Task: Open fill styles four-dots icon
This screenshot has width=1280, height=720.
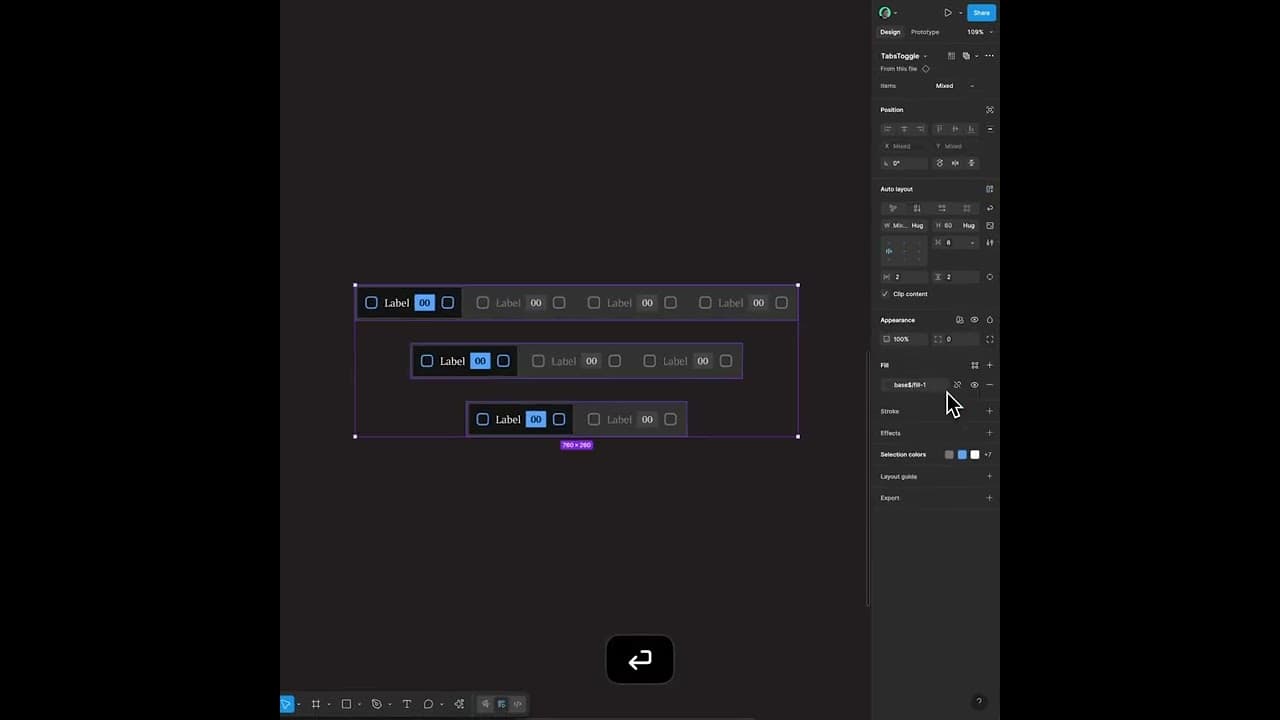Action: (975, 365)
